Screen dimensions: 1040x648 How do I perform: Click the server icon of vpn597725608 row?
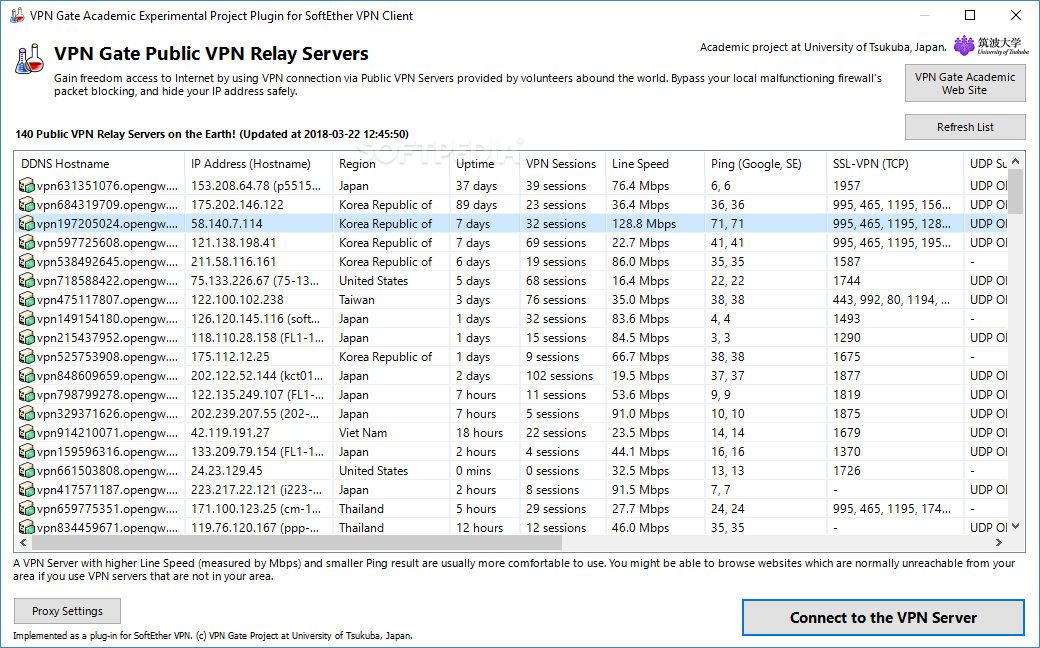[x=27, y=243]
